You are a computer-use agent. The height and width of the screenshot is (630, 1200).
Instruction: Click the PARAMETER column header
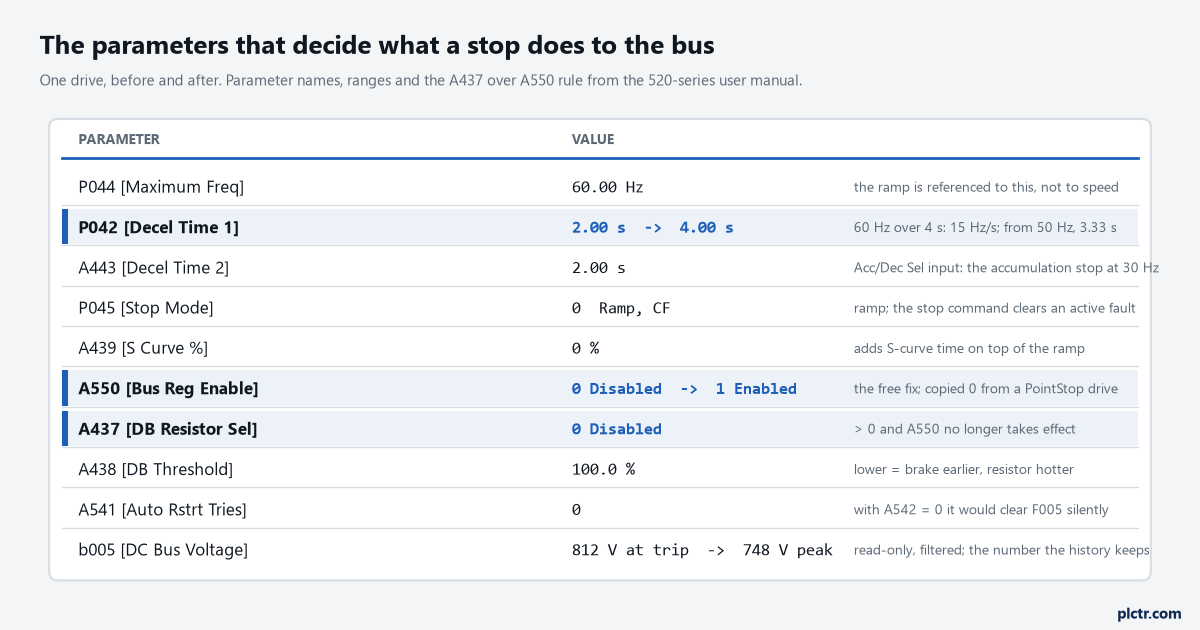click(119, 139)
